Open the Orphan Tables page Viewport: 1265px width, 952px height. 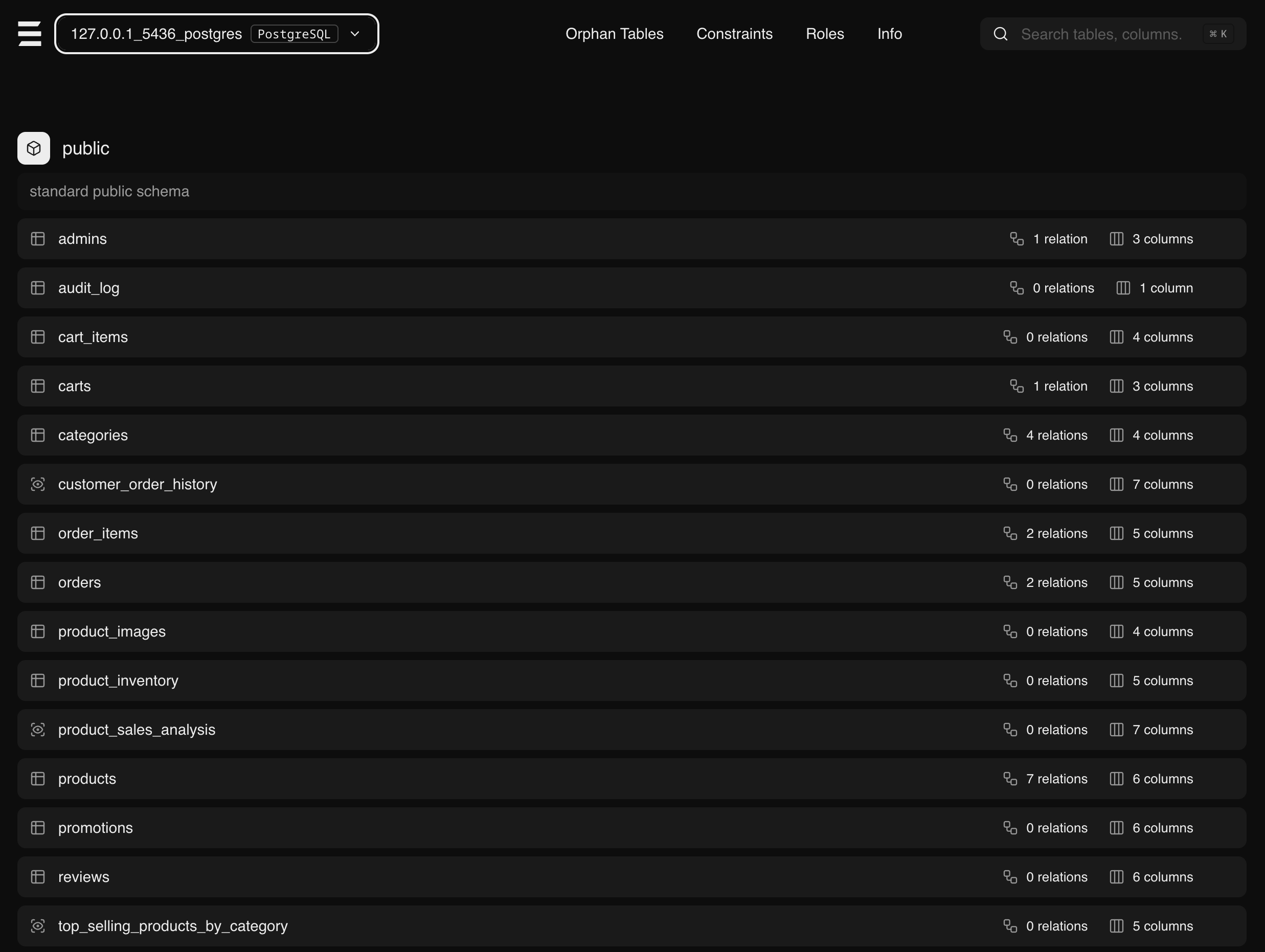[x=614, y=34]
